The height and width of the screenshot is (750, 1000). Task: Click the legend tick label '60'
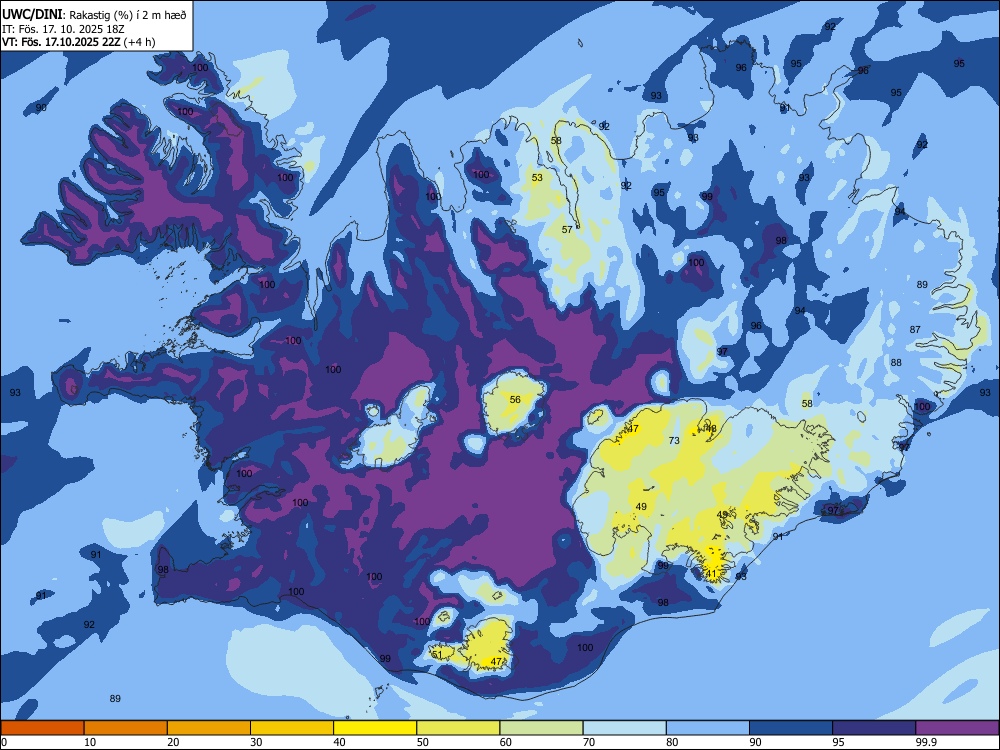point(506,742)
